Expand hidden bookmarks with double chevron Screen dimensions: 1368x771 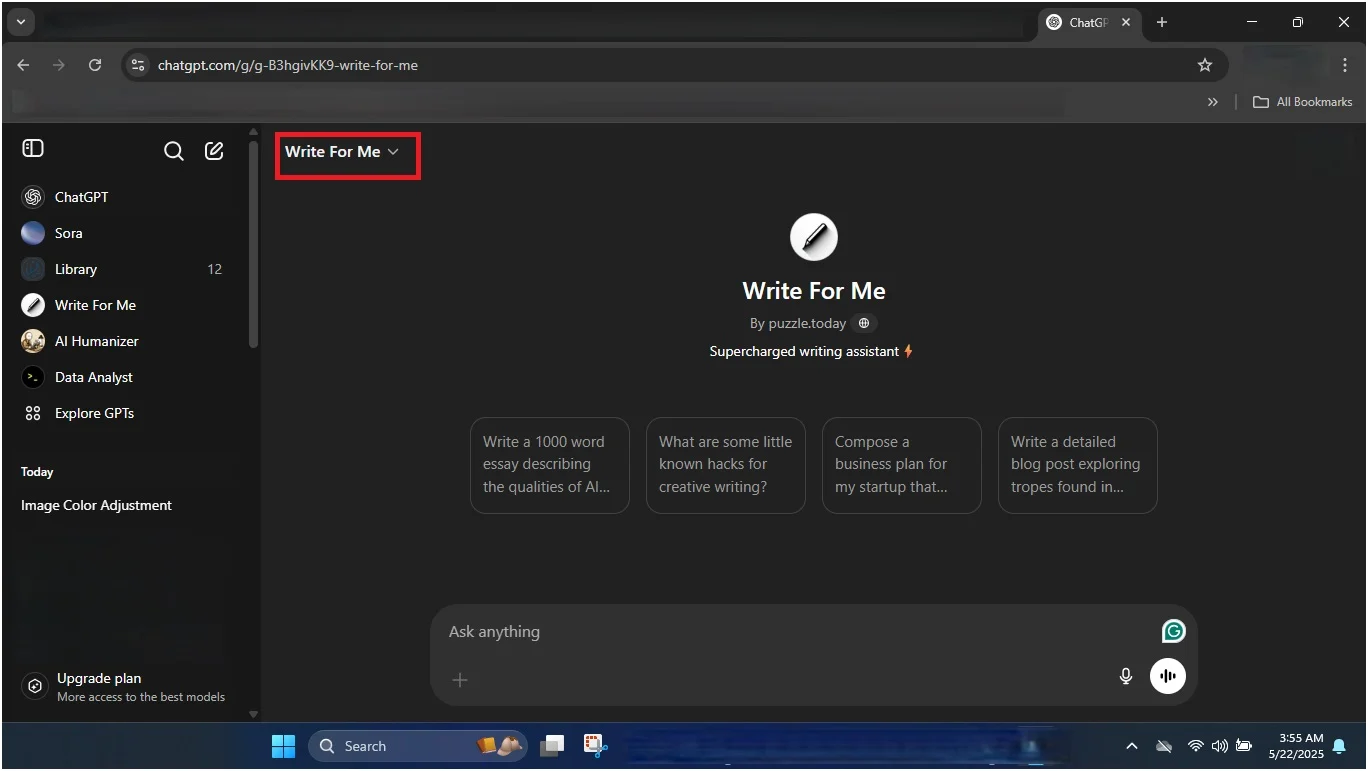coord(1213,102)
